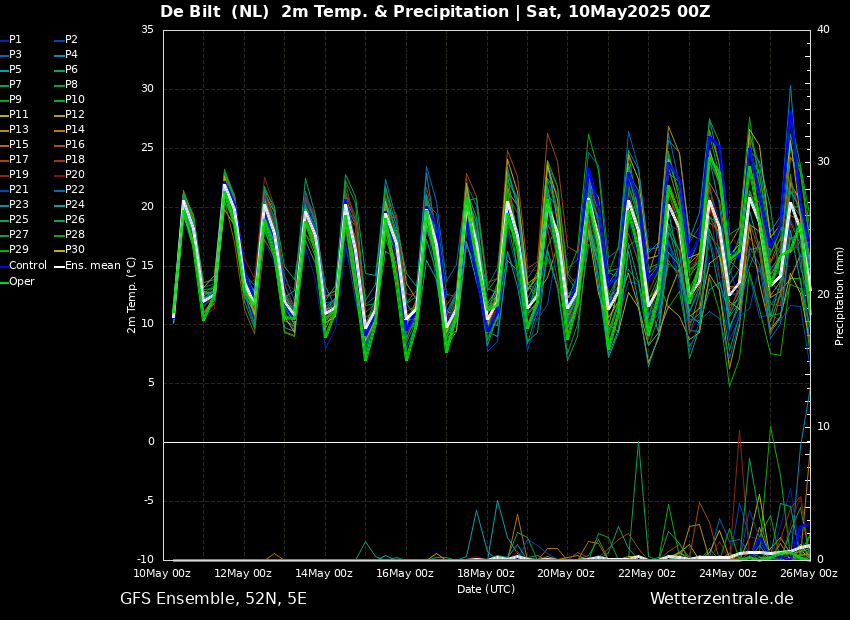Click P10 in the legend
The image size is (850, 620).
tap(69, 99)
